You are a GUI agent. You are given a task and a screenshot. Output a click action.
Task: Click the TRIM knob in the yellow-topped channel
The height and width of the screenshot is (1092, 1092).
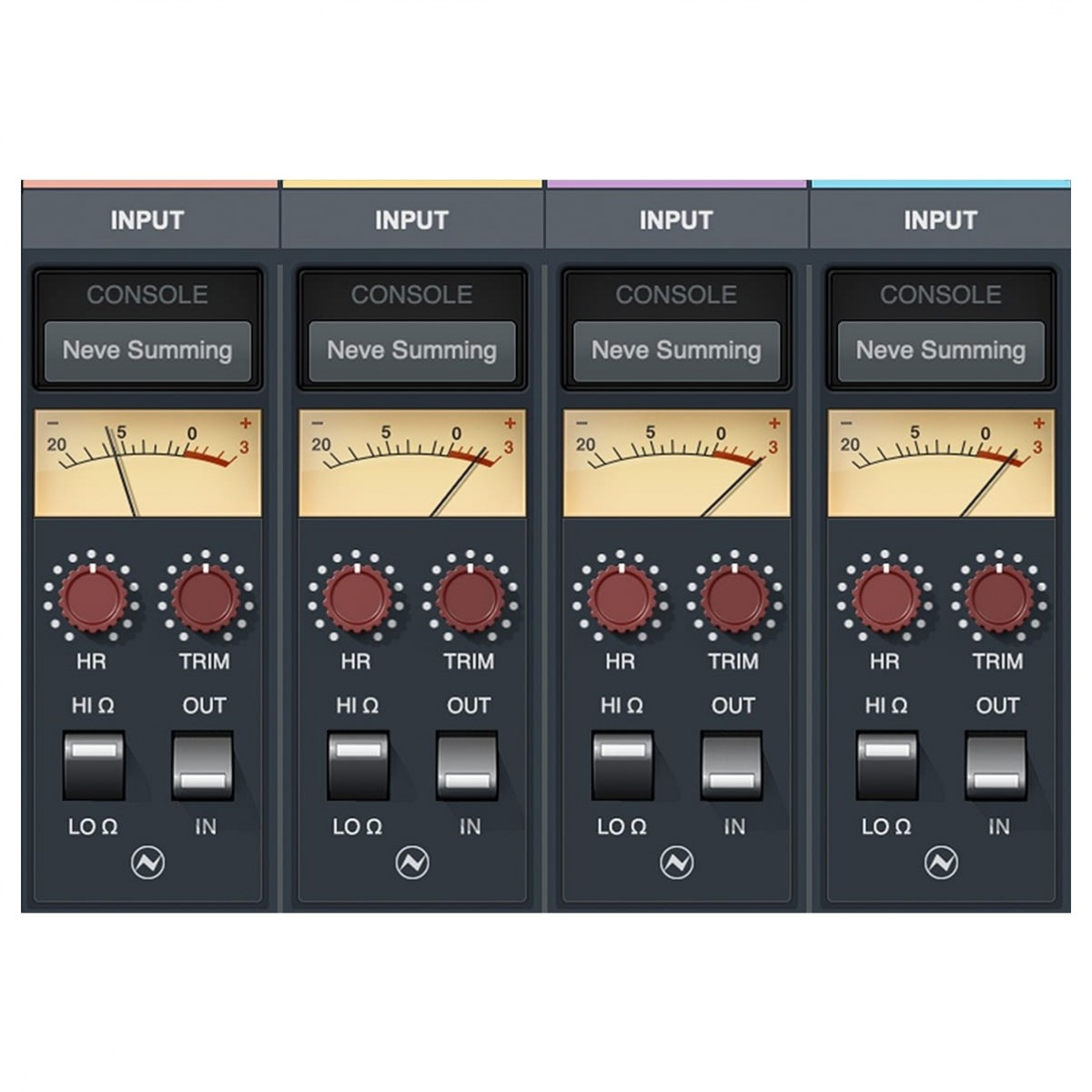click(x=470, y=597)
